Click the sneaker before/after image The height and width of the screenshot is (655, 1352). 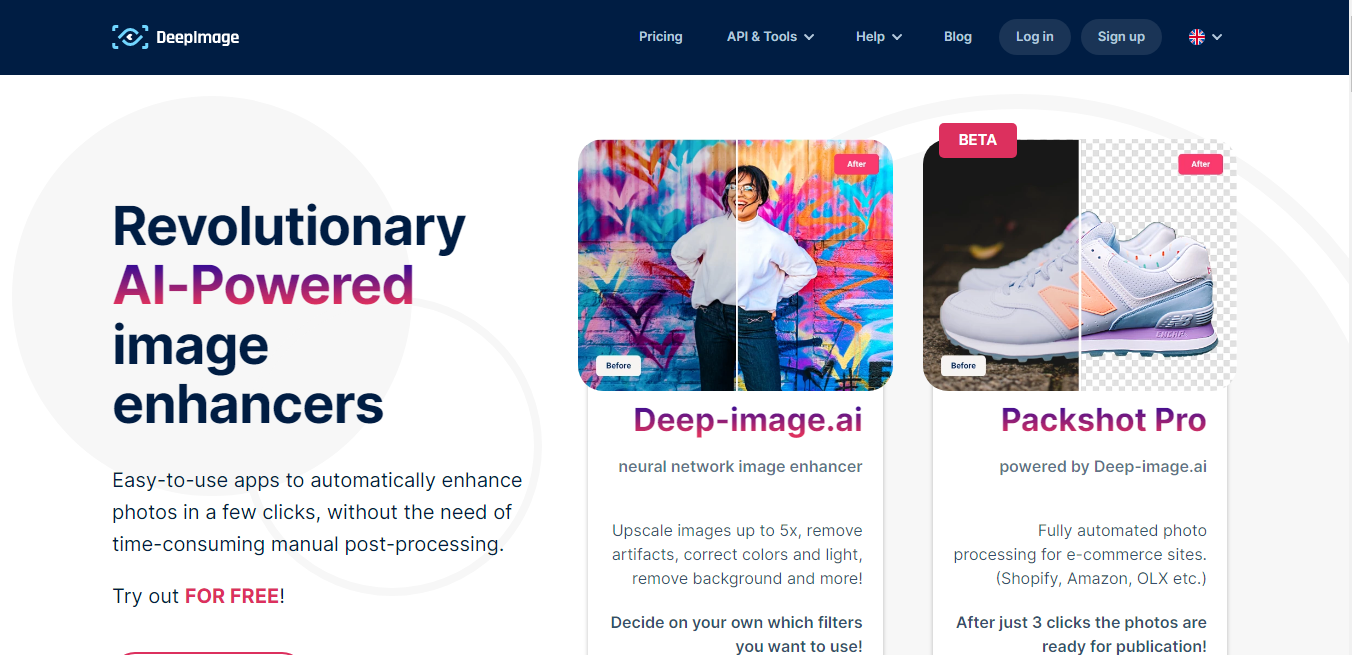[x=1080, y=265]
